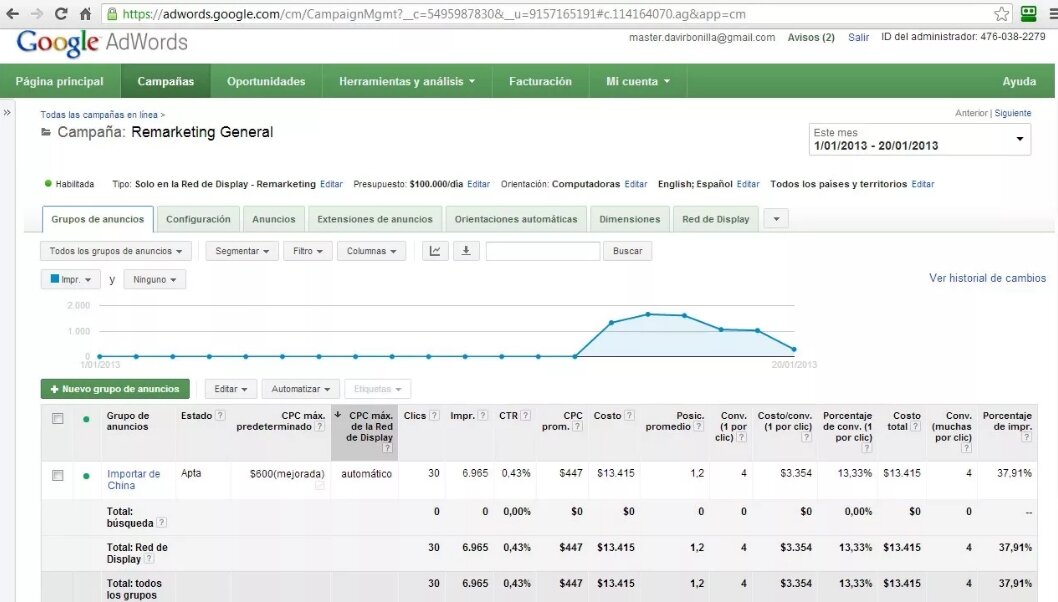This screenshot has width=1058, height=602.
Task: Click status dot of Importar de China
Action: click(86, 476)
